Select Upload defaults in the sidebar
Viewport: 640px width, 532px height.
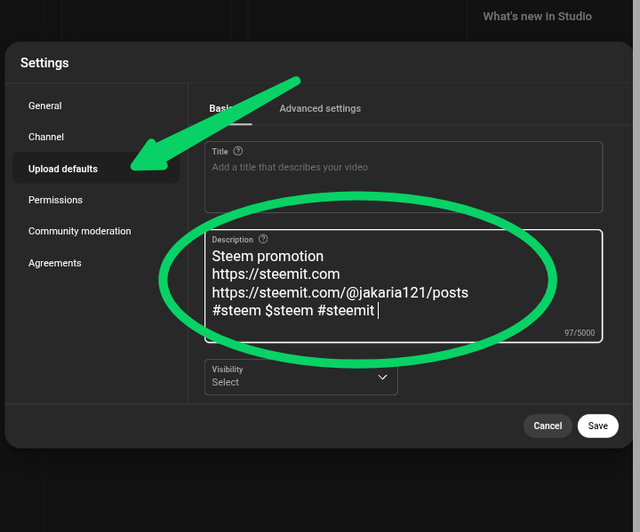tap(63, 169)
